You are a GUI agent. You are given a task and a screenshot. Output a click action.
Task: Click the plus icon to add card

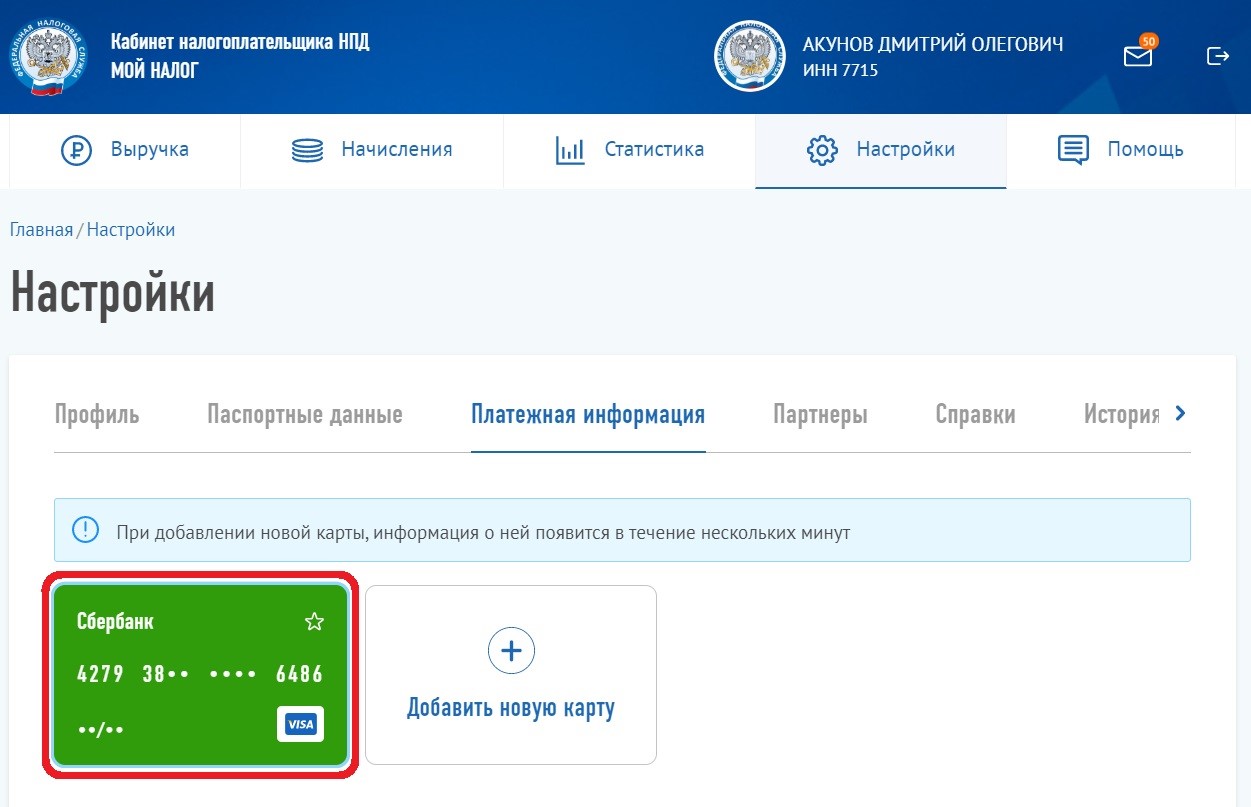[x=511, y=651]
